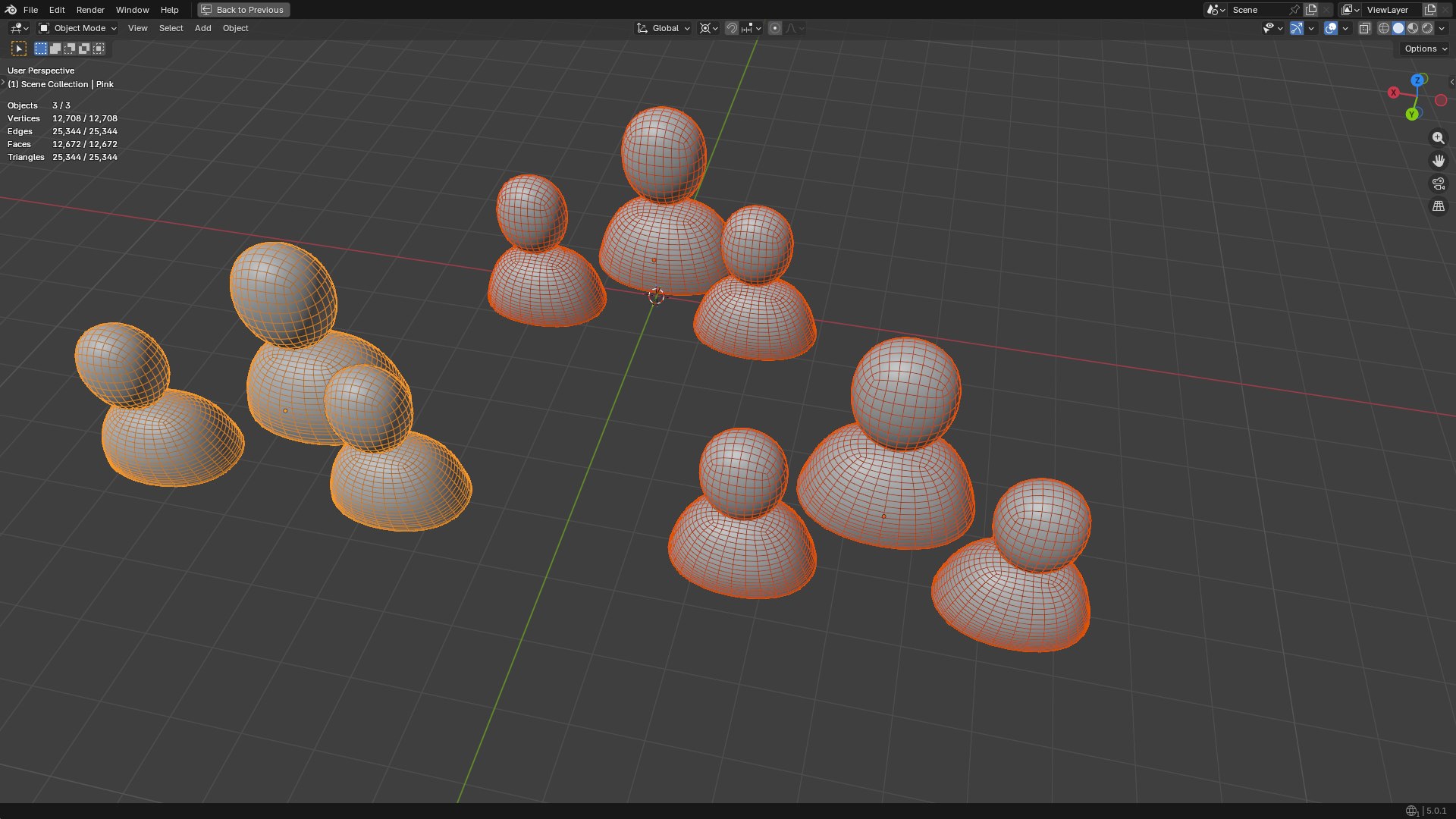Click the Z axis on navigation gizmo
The width and height of the screenshot is (1456, 819).
pyautogui.click(x=1417, y=80)
